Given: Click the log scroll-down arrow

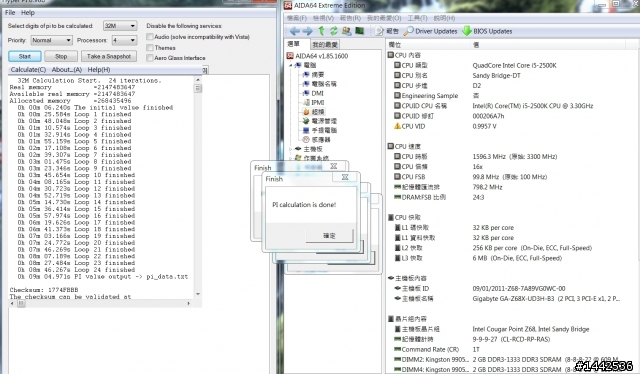Looking at the screenshot, I should pyautogui.click(x=198, y=294).
